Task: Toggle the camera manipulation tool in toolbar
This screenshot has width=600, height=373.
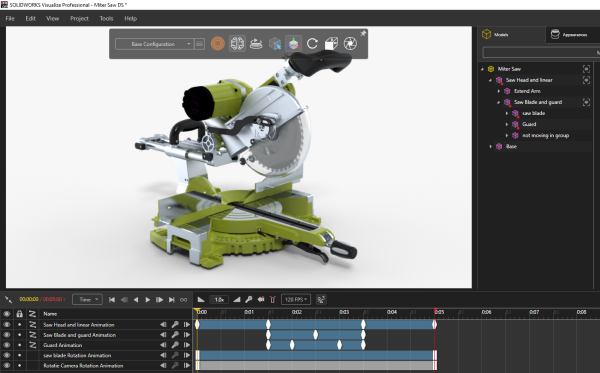Action: (237, 44)
